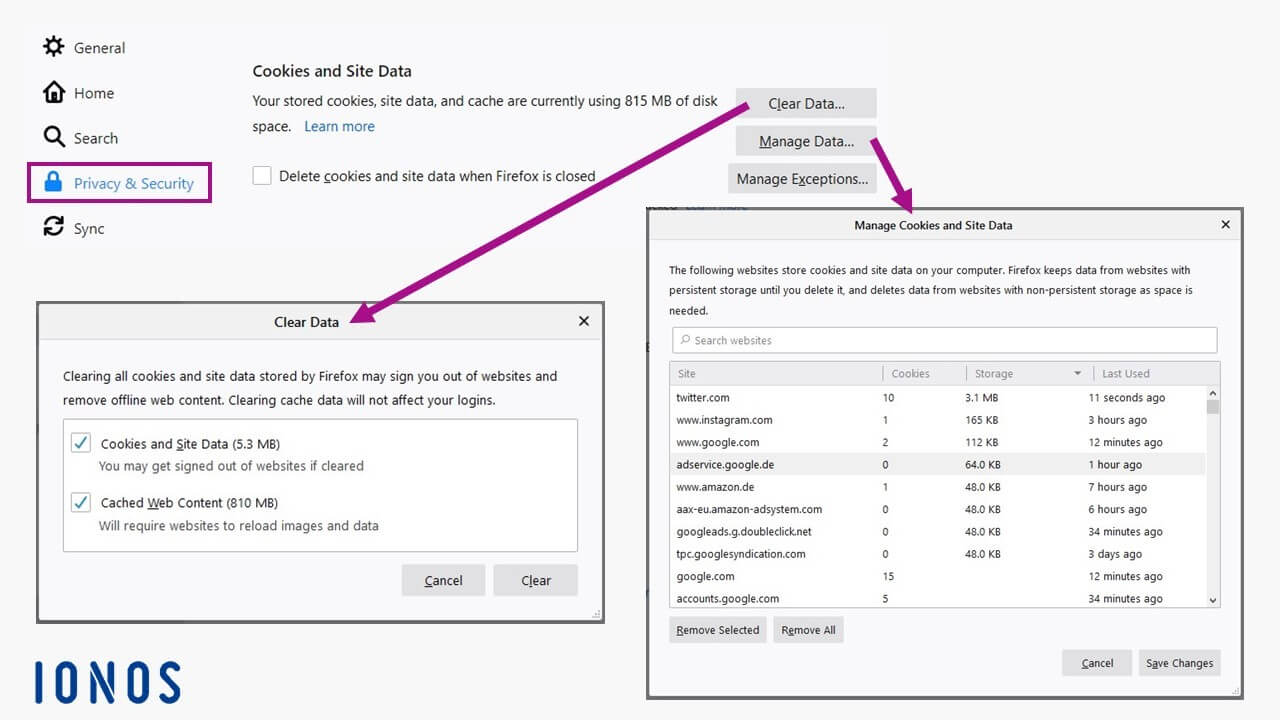Select the accounts.google.com row
This screenshot has width=1280, height=720.
(938, 598)
